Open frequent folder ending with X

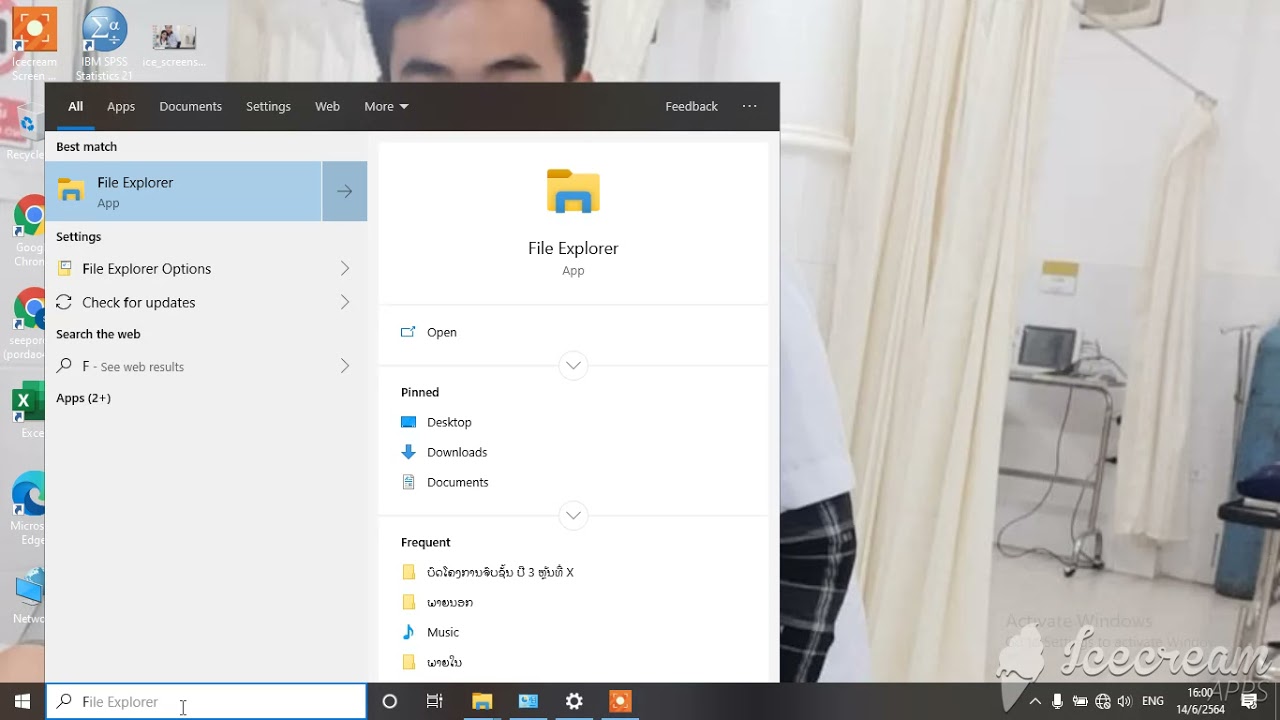500,572
